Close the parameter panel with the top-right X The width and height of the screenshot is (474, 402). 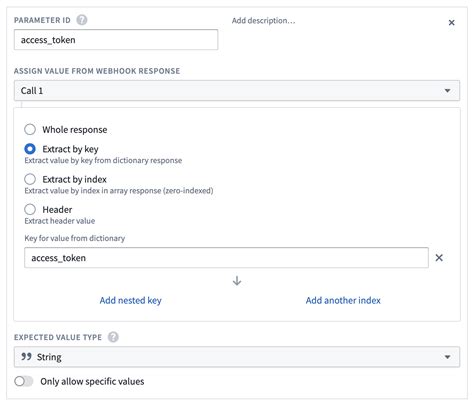click(451, 22)
